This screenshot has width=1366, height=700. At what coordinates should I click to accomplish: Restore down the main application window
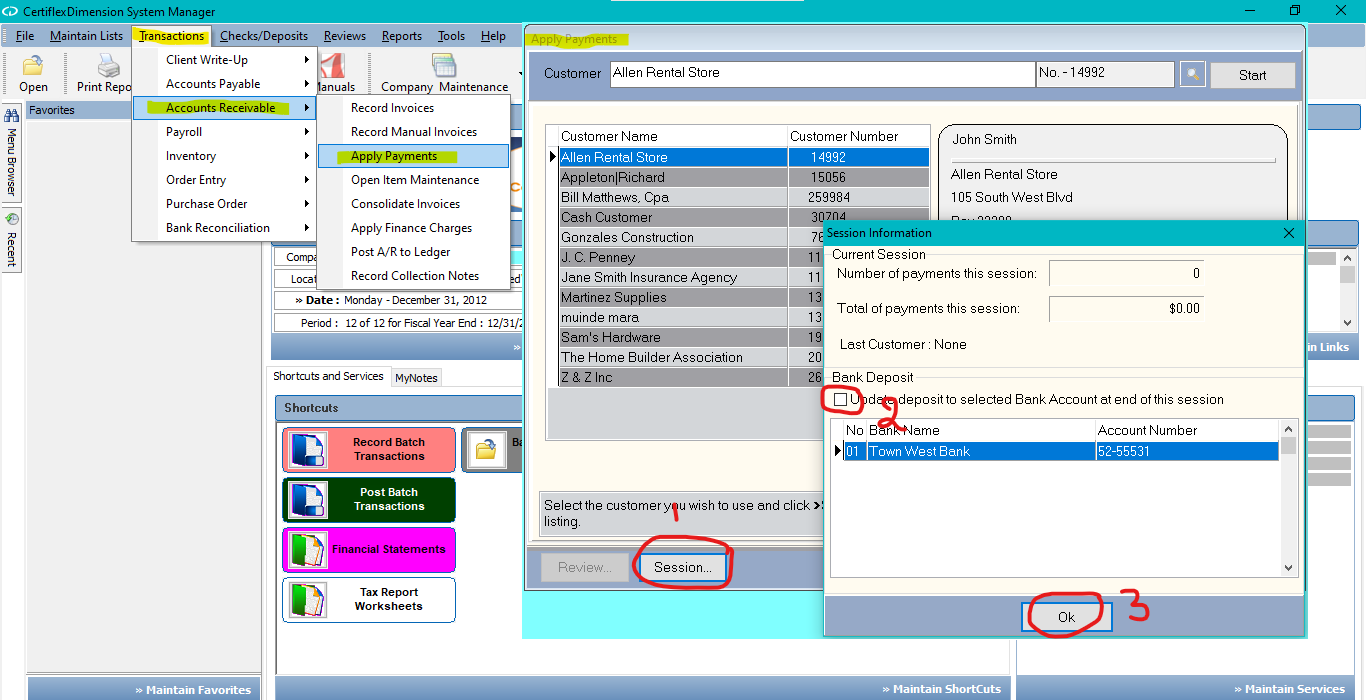(1295, 11)
